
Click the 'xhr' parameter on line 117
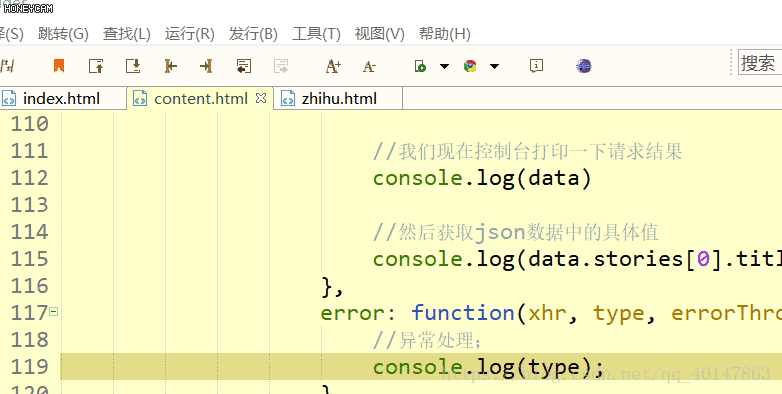click(547, 313)
